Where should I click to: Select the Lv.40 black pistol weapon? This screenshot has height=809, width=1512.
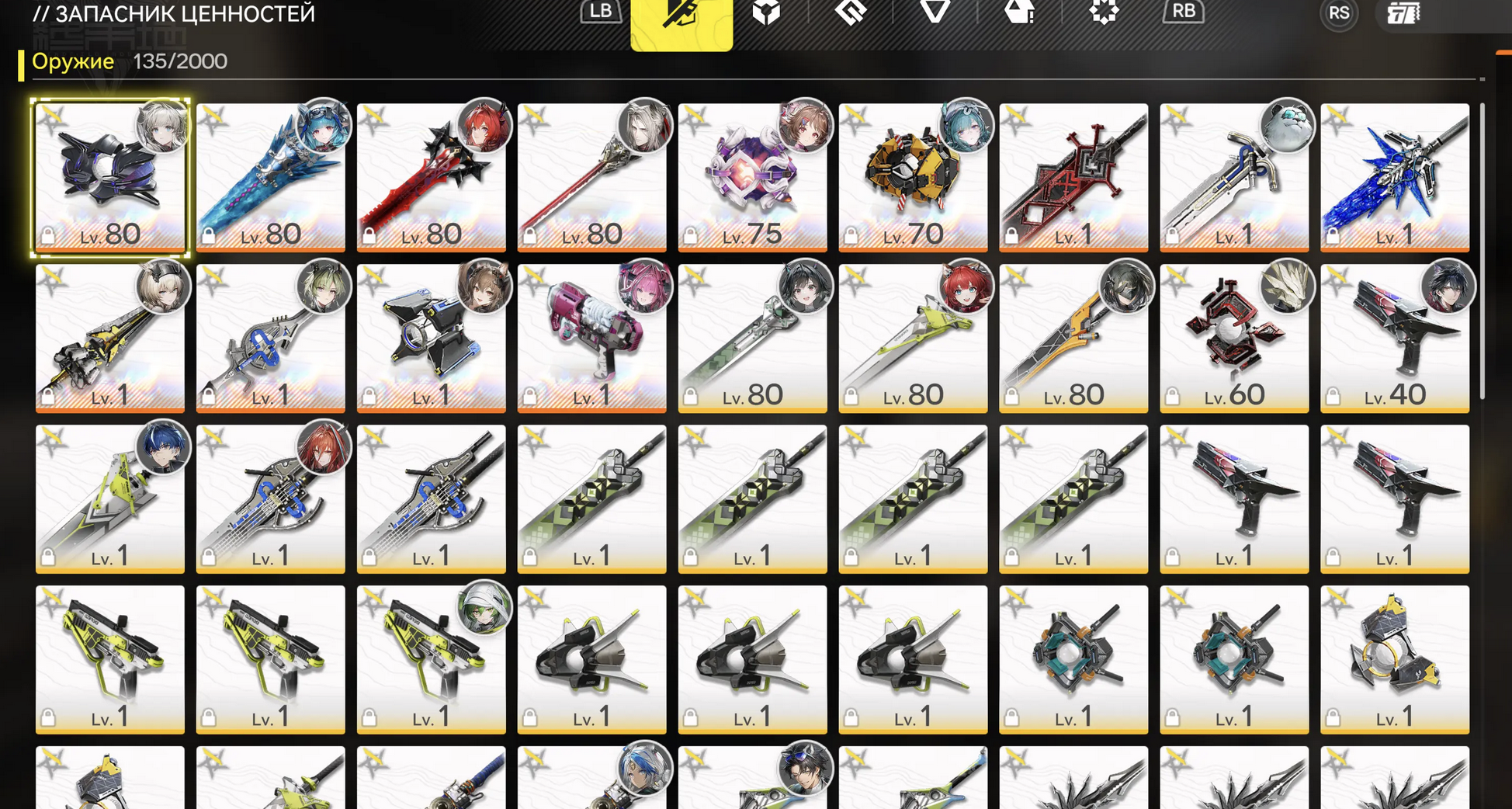(1395, 338)
